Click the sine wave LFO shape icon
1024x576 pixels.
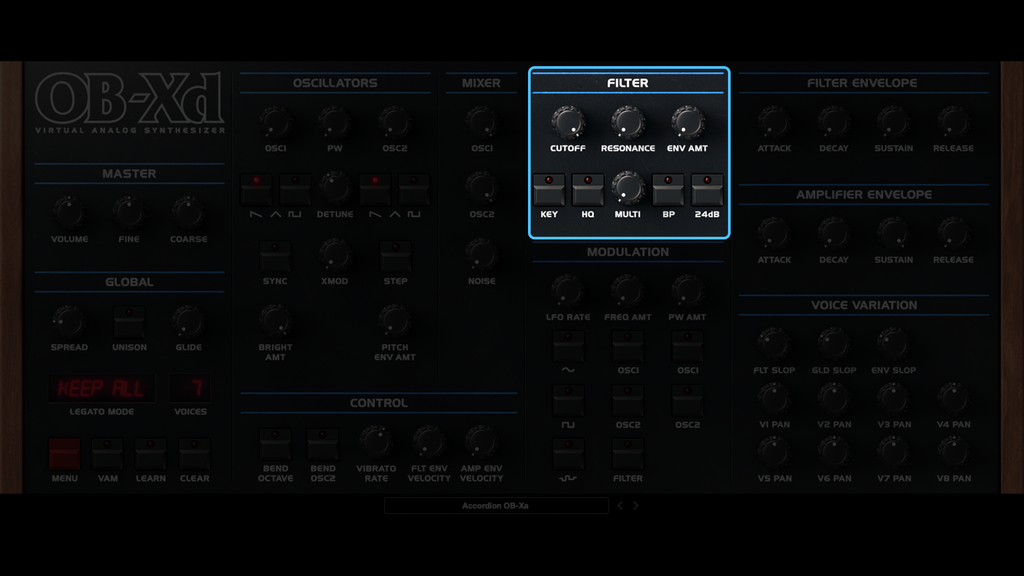(568, 345)
